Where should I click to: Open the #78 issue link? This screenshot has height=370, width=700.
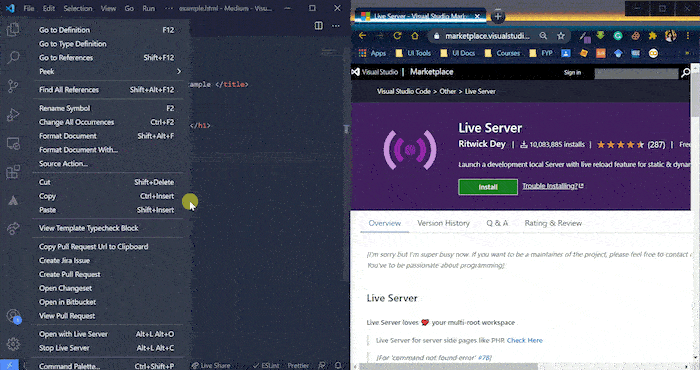484,358
